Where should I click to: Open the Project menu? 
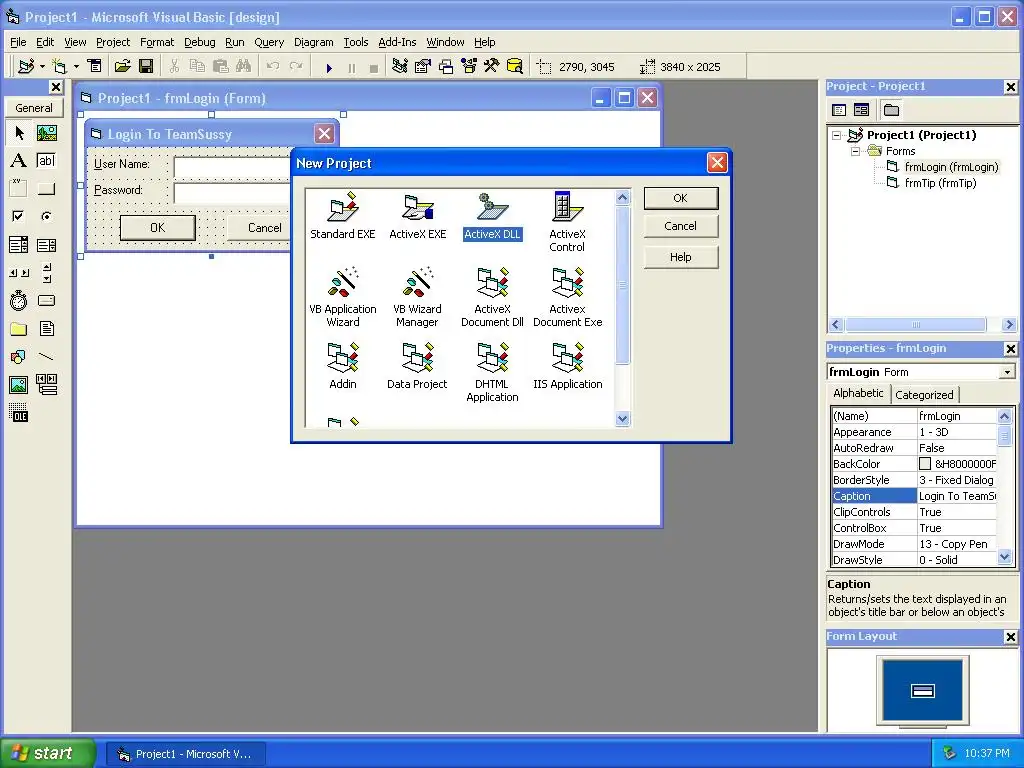pos(113,42)
